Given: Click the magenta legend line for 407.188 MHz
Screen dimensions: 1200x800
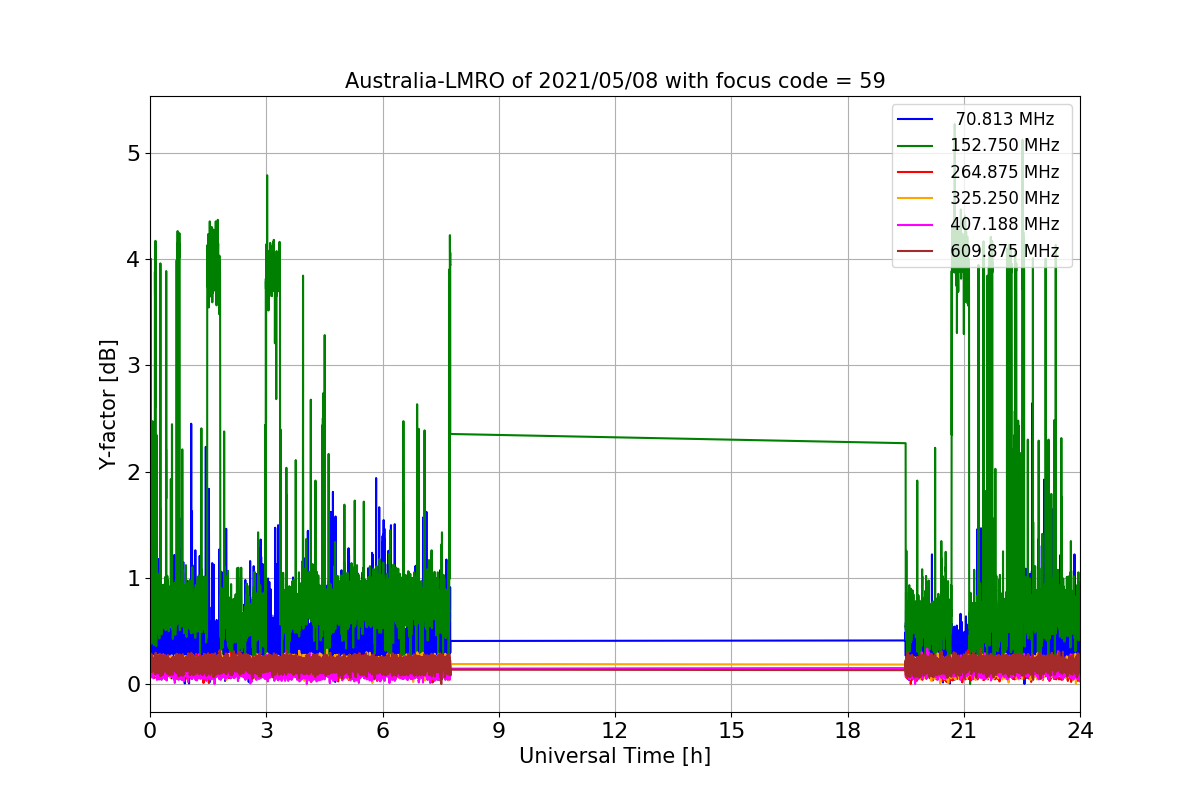Looking at the screenshot, I should 915,224.
